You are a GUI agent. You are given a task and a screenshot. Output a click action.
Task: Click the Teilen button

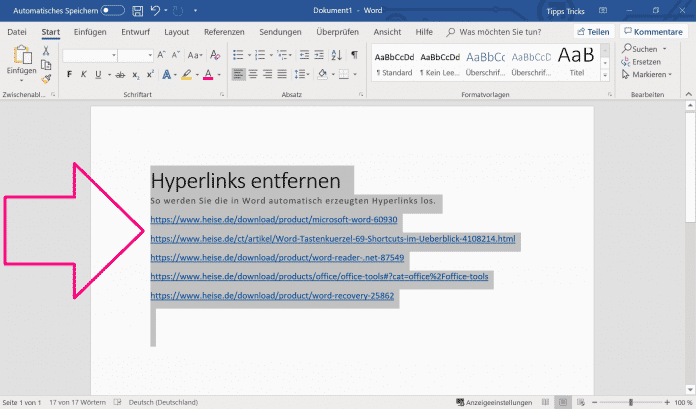click(x=593, y=32)
